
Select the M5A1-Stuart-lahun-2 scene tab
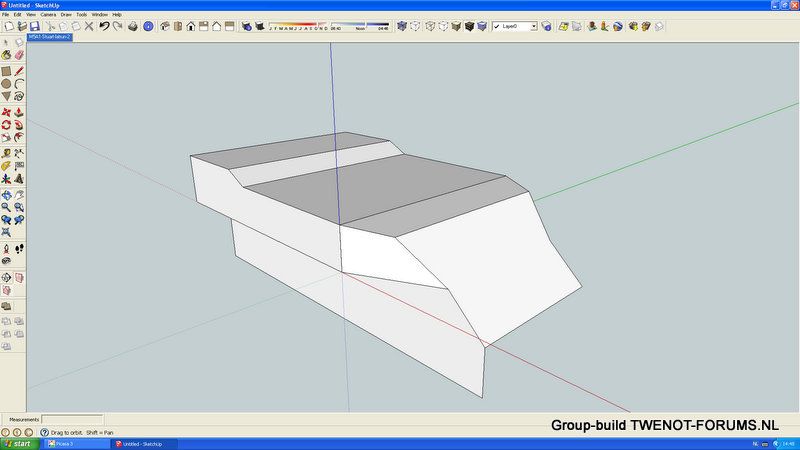(x=49, y=37)
